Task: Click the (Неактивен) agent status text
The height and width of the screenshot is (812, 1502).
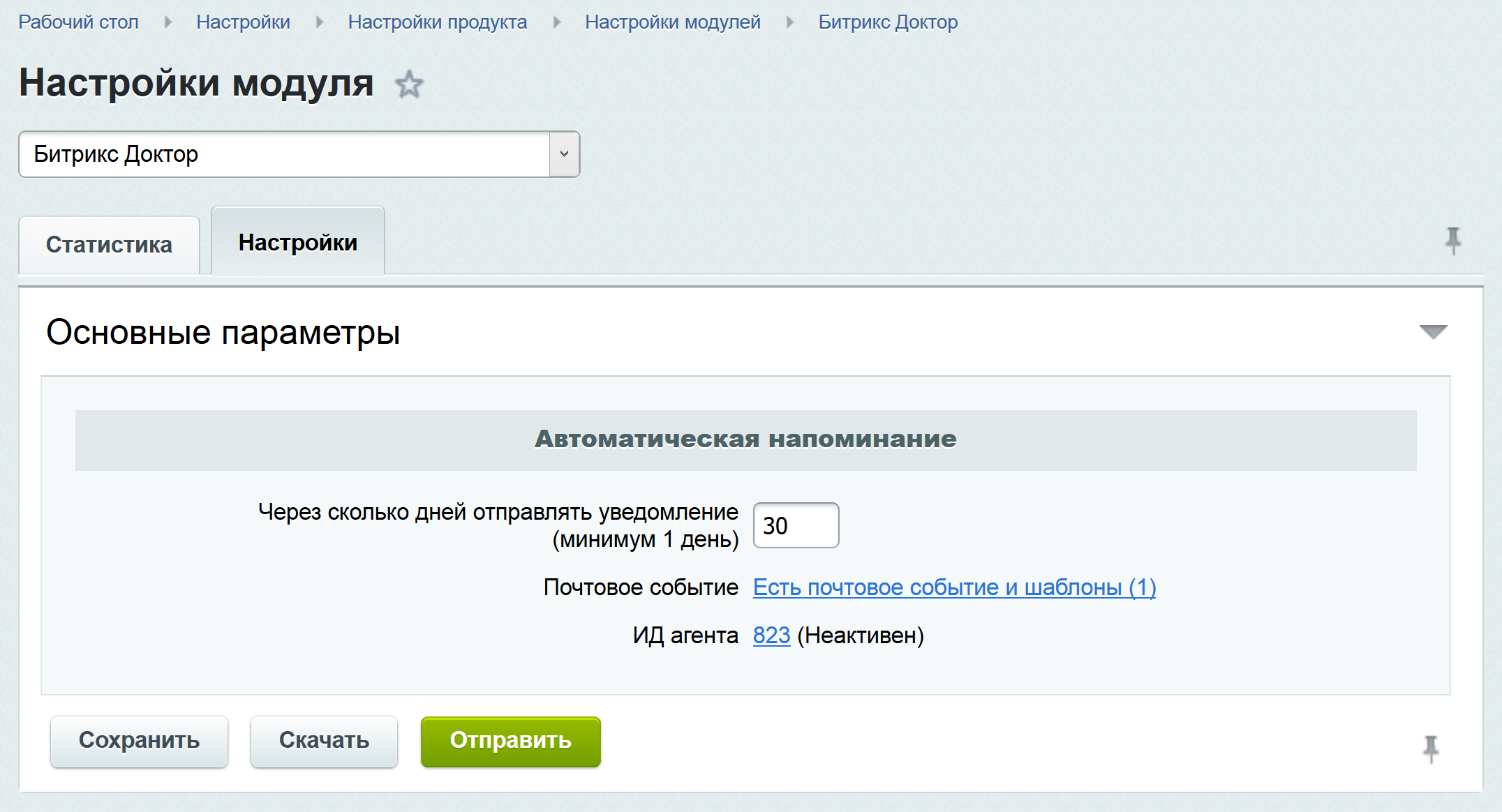Action: click(861, 636)
